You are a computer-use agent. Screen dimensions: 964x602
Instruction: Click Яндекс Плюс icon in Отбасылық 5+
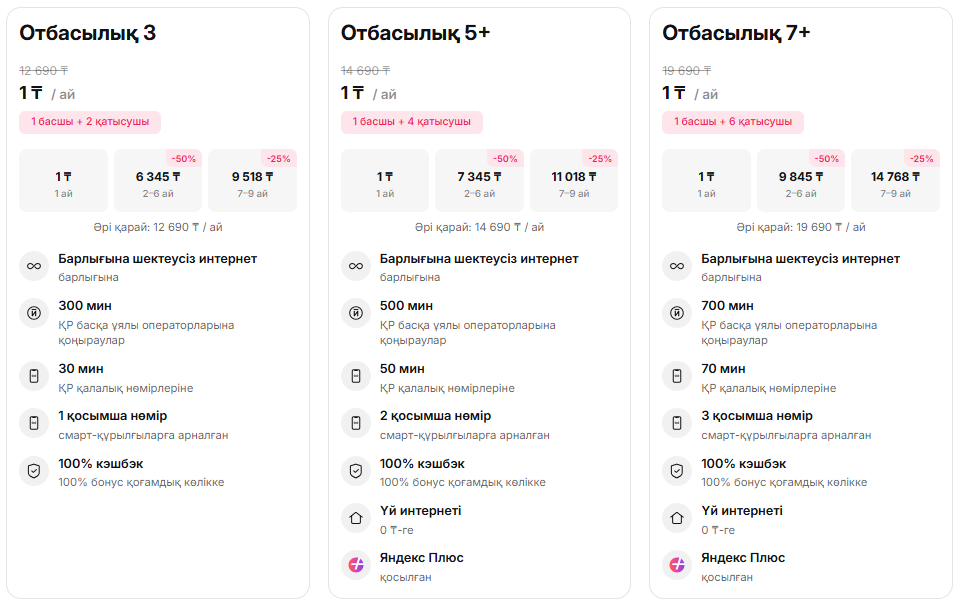355,565
